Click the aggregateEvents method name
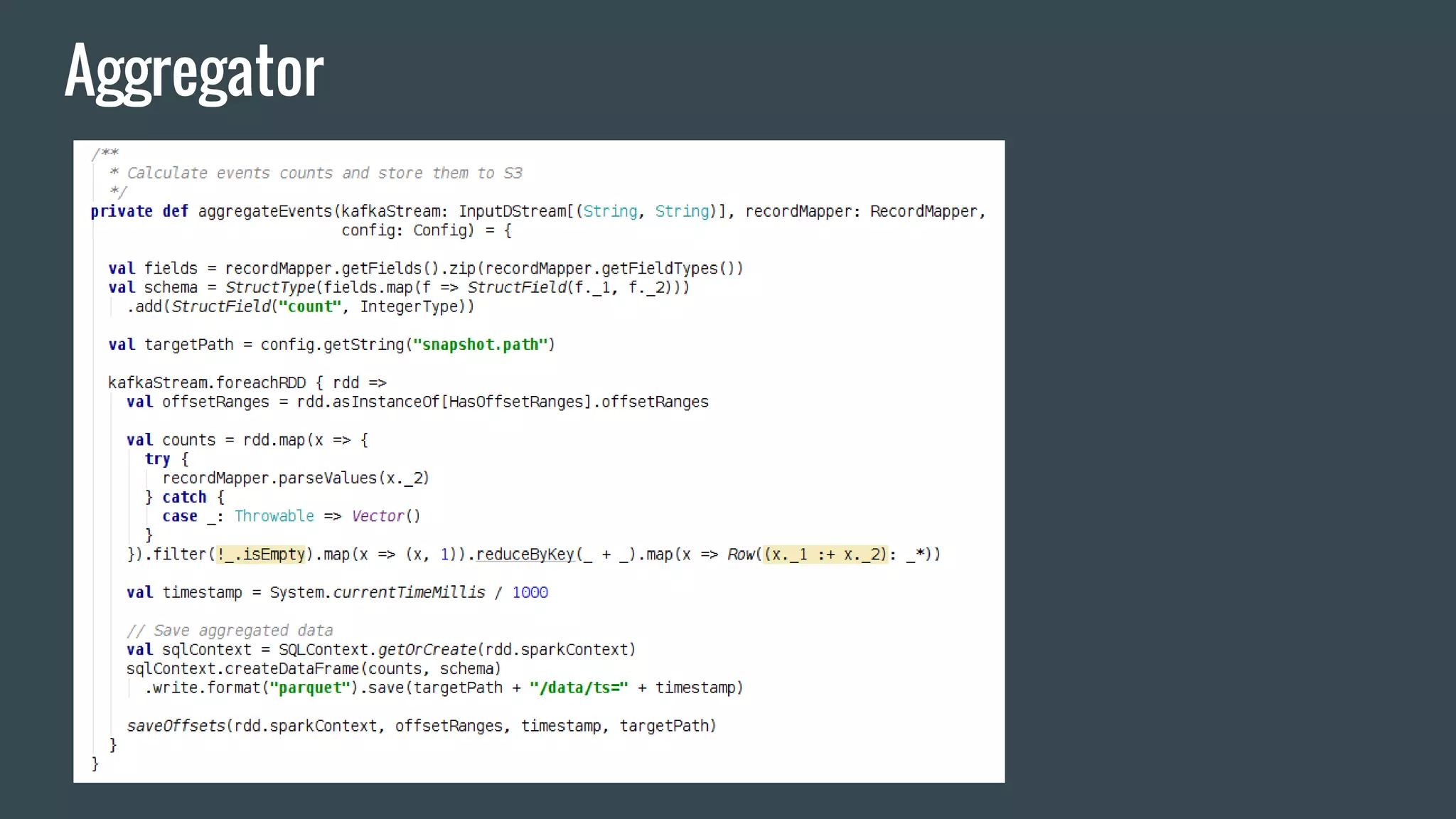Image resolution: width=1456 pixels, height=819 pixels. pos(265,212)
